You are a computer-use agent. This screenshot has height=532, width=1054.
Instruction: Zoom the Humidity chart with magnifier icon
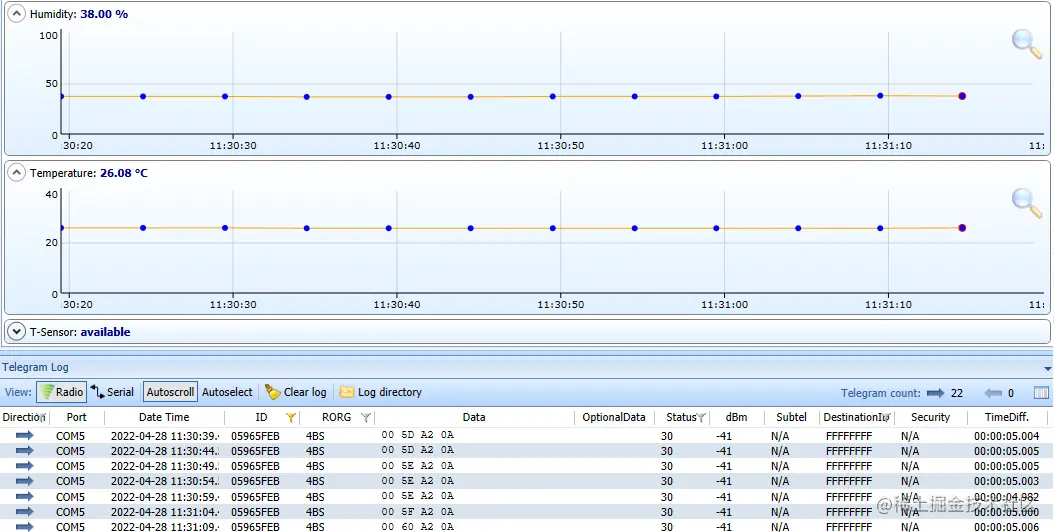pyautogui.click(x=1026, y=44)
